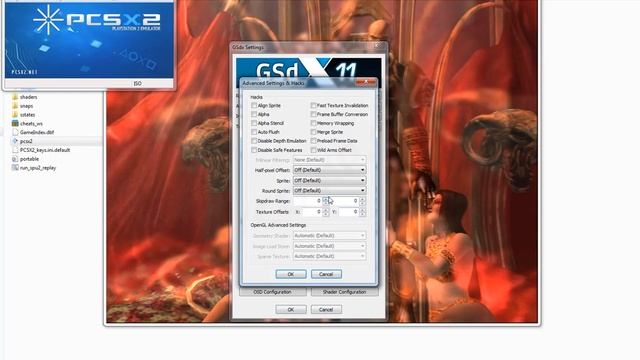640x360 pixels.
Task: Select the shaders folder icon
Action: click(15, 97)
